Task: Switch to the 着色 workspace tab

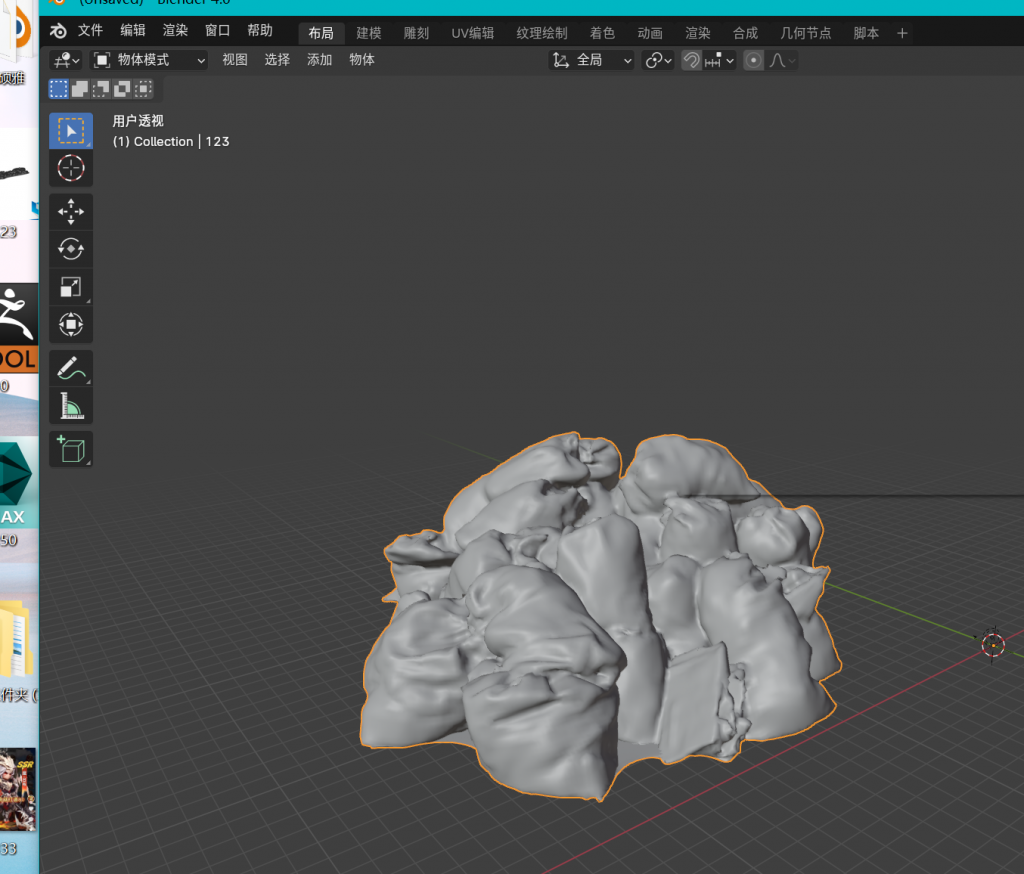Action: (603, 33)
